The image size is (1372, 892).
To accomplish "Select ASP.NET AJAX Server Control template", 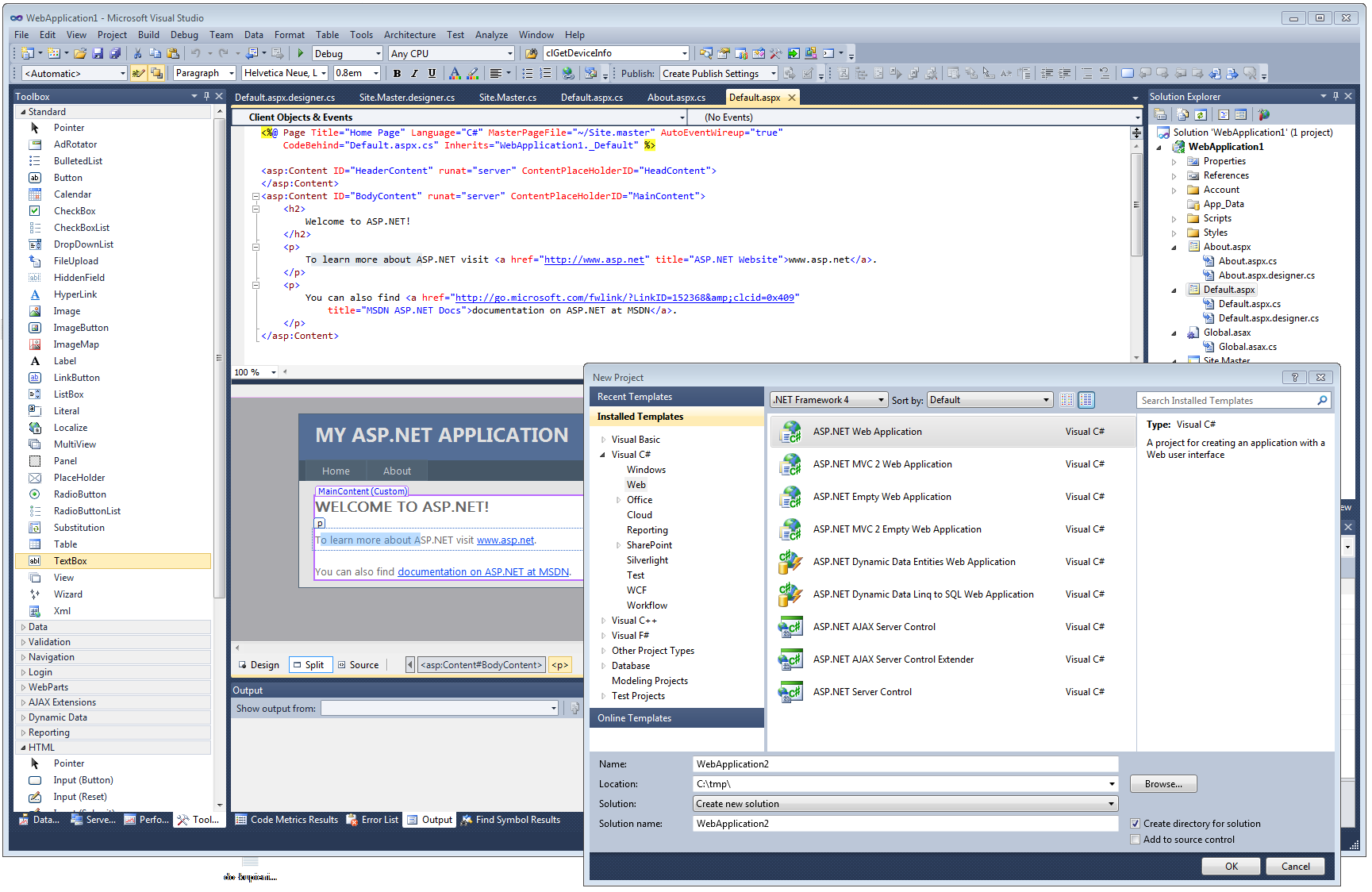I will (x=952, y=627).
